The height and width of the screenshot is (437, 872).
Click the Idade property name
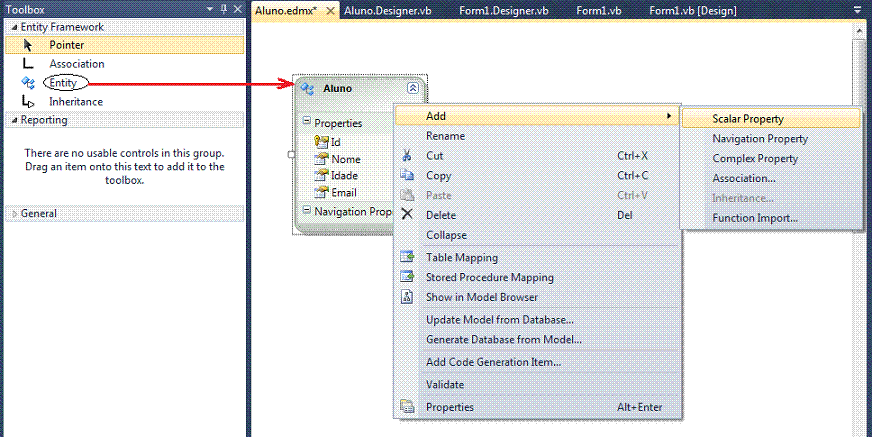tap(345, 176)
